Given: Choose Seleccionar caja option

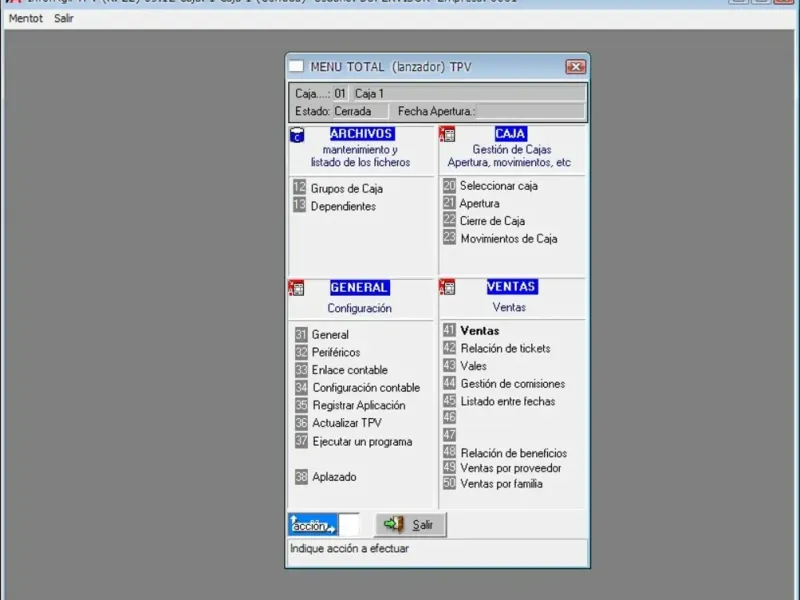Looking at the screenshot, I should pyautogui.click(x=498, y=186).
